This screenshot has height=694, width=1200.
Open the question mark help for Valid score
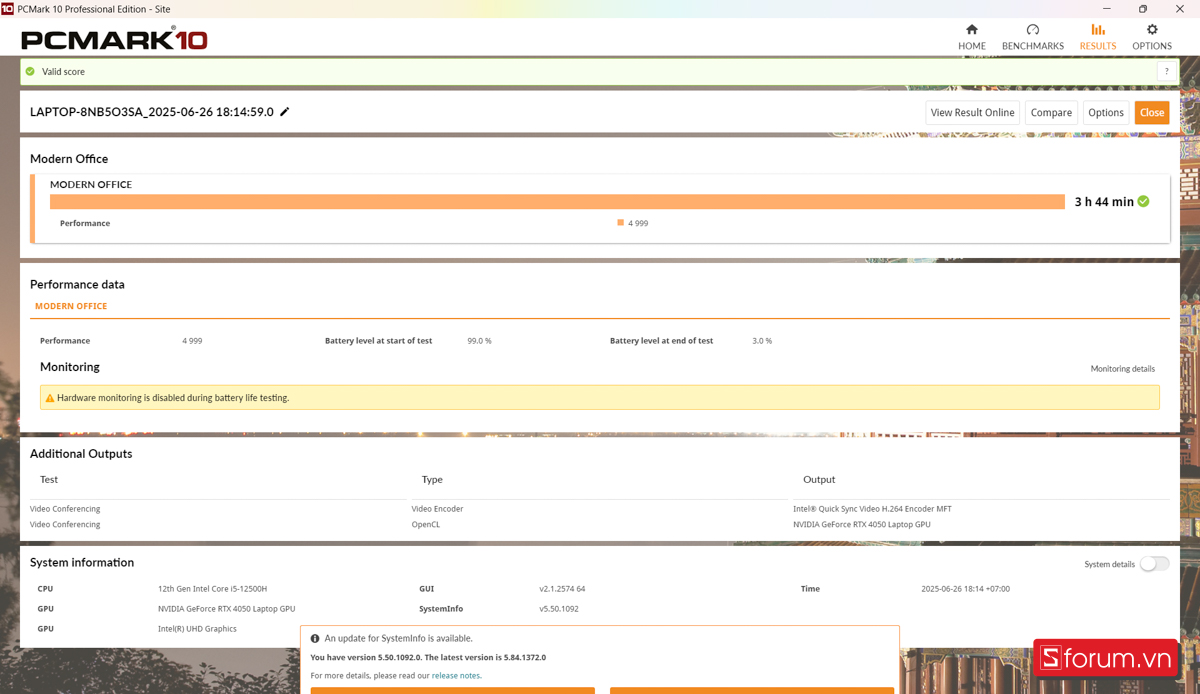[1165, 72]
